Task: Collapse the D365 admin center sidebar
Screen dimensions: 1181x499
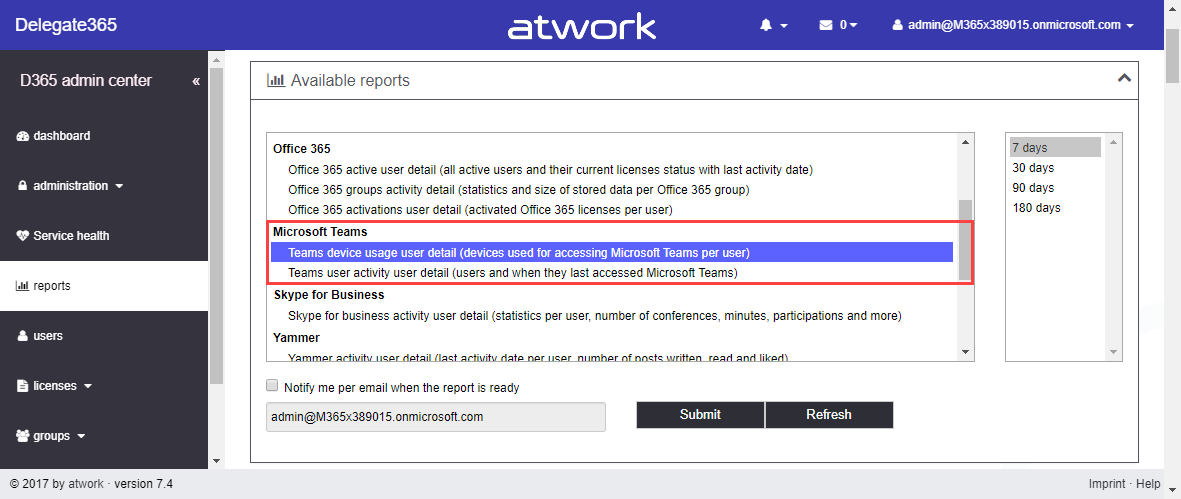Action: (x=196, y=81)
